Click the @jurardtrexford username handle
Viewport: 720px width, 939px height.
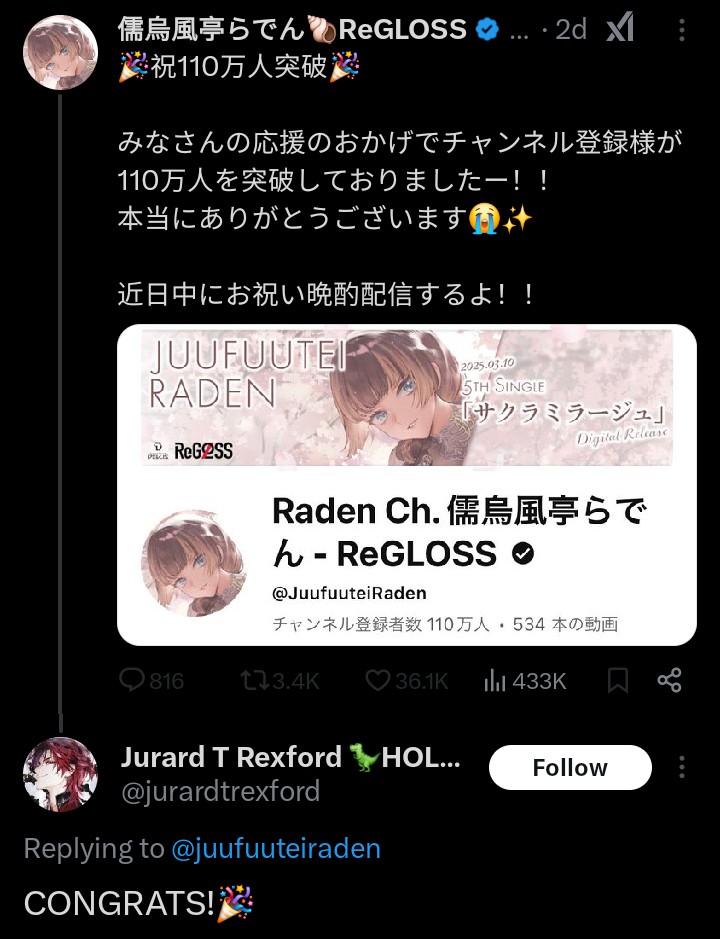pyautogui.click(x=220, y=792)
